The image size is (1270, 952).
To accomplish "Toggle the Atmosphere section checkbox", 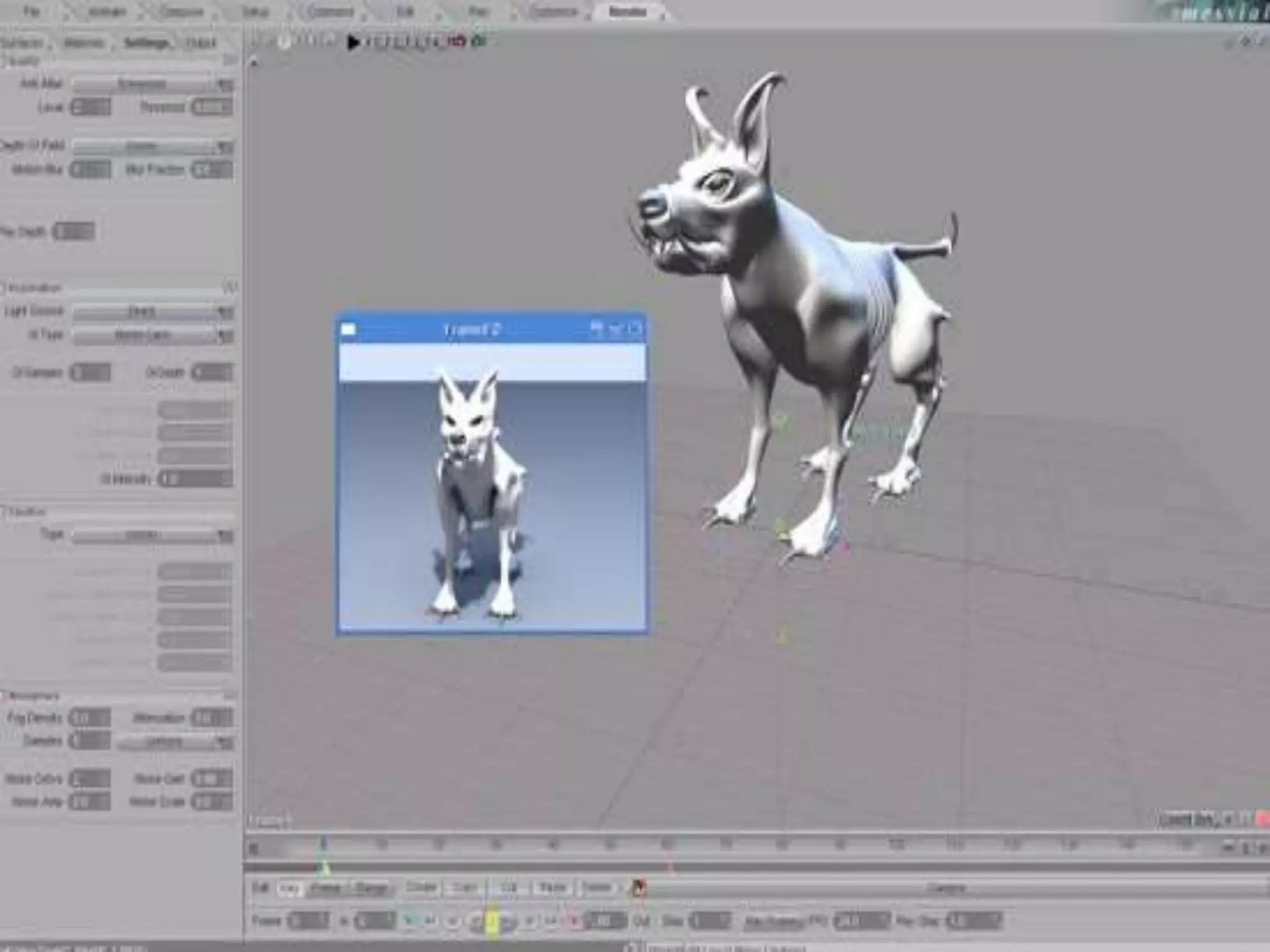I will pyautogui.click(x=4, y=695).
